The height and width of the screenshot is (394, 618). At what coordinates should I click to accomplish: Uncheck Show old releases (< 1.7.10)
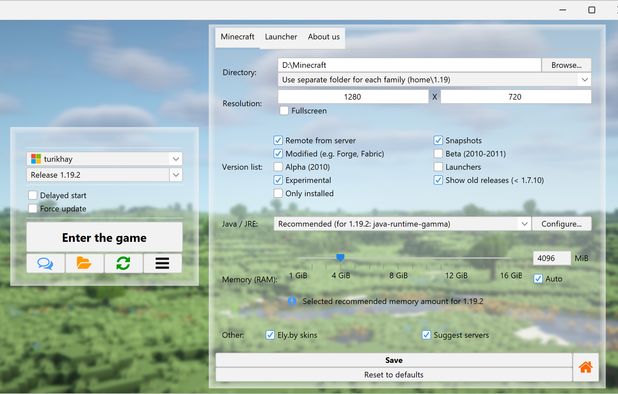(x=438, y=180)
